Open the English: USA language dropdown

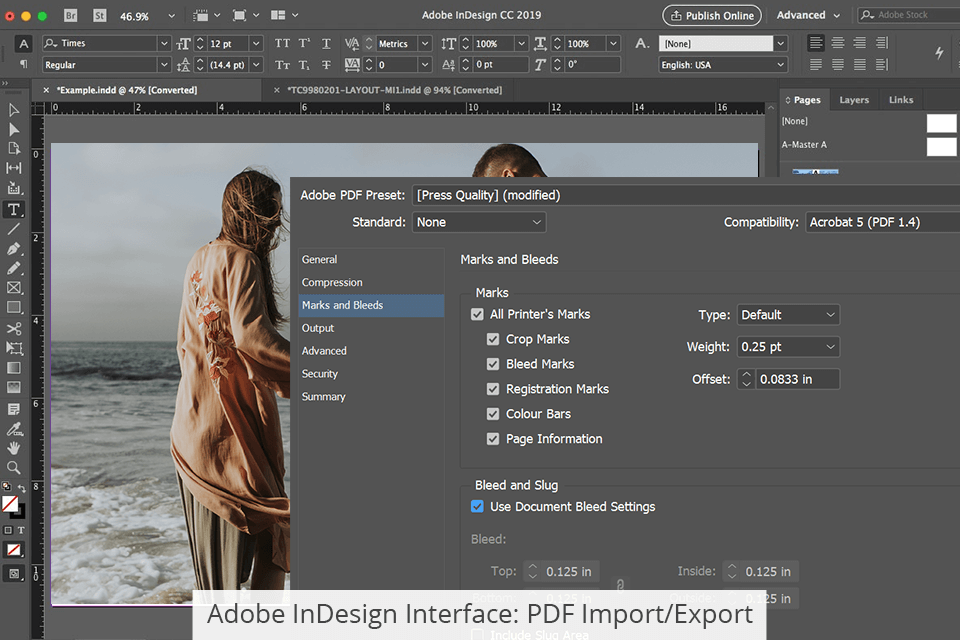pos(722,64)
